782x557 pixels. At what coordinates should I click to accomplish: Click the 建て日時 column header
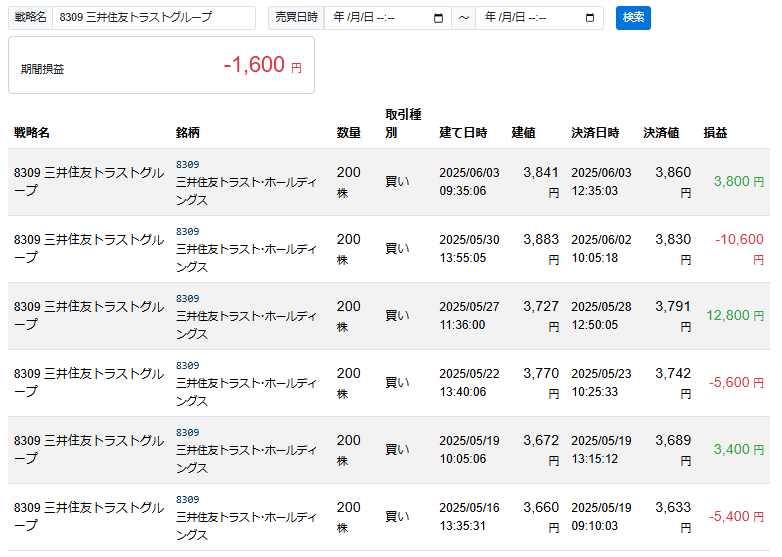(x=463, y=133)
